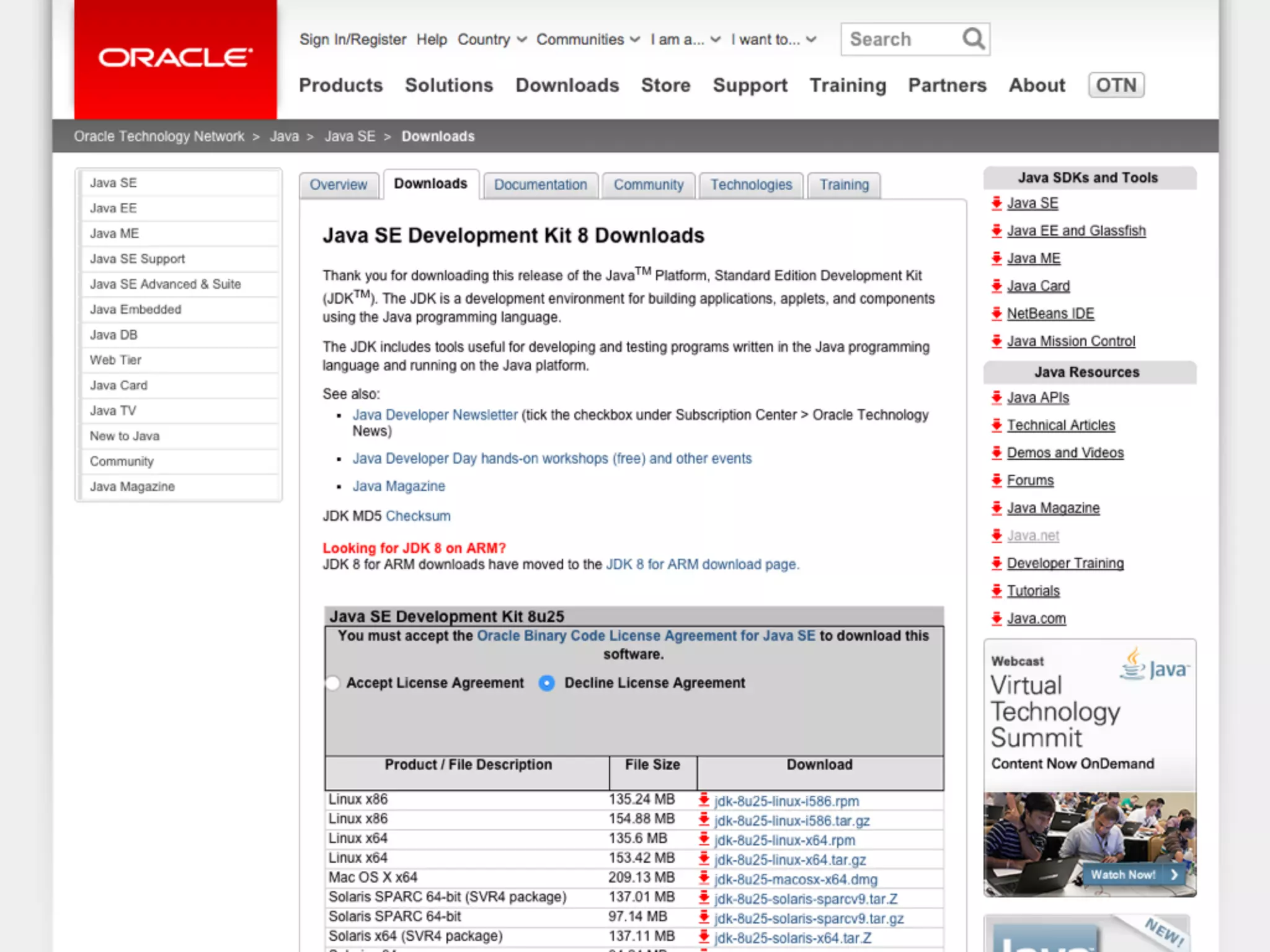Click red download icon next to NetBeans IDE
This screenshot has height=952, width=1270.
pos(997,314)
